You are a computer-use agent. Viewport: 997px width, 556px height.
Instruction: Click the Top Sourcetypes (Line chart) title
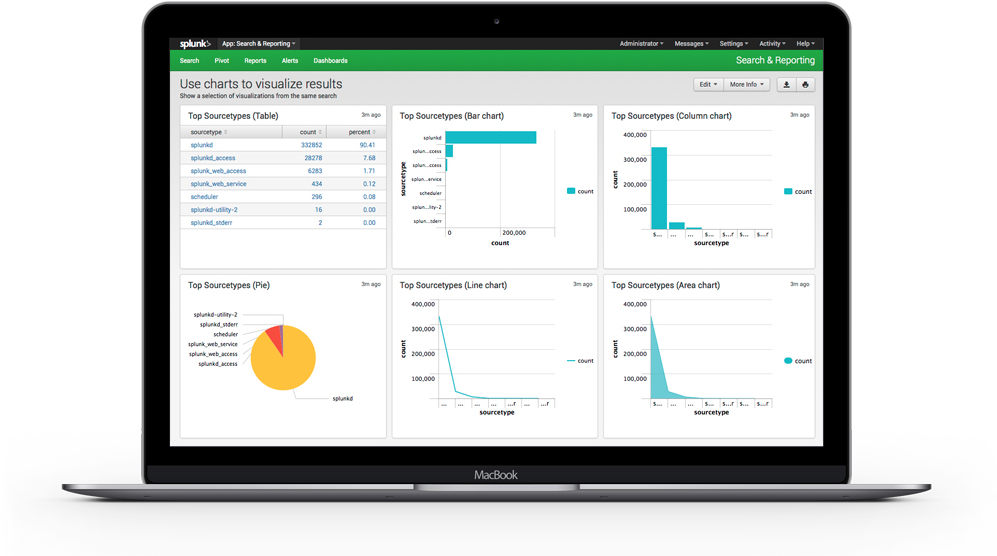coord(453,285)
